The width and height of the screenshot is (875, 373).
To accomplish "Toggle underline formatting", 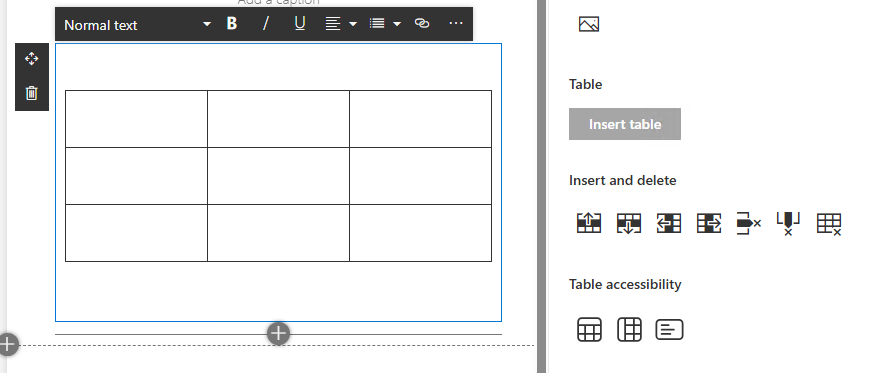I will [300, 23].
